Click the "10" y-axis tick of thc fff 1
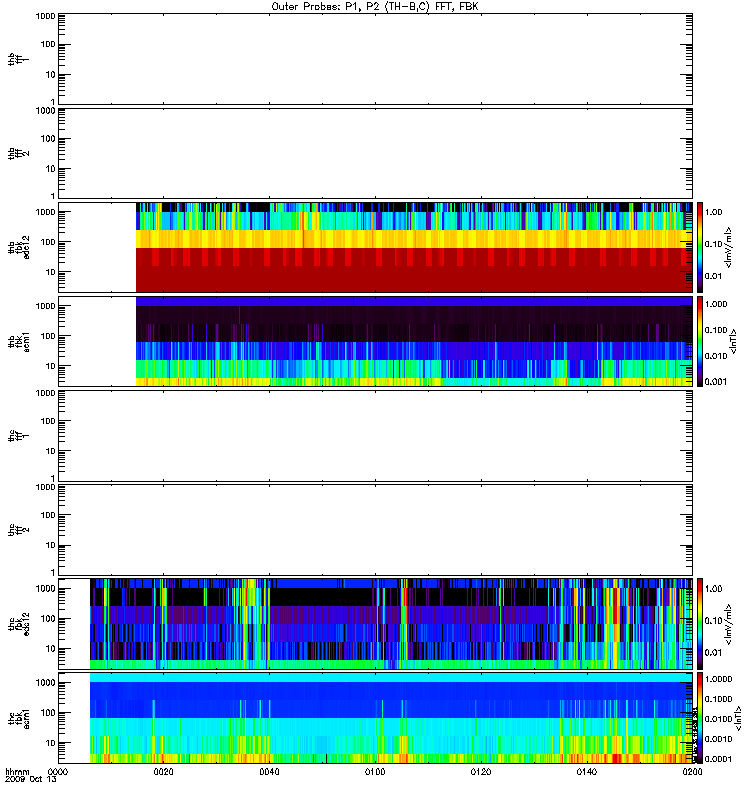Image resolution: width=750 pixels, height=800 pixels. [50, 452]
